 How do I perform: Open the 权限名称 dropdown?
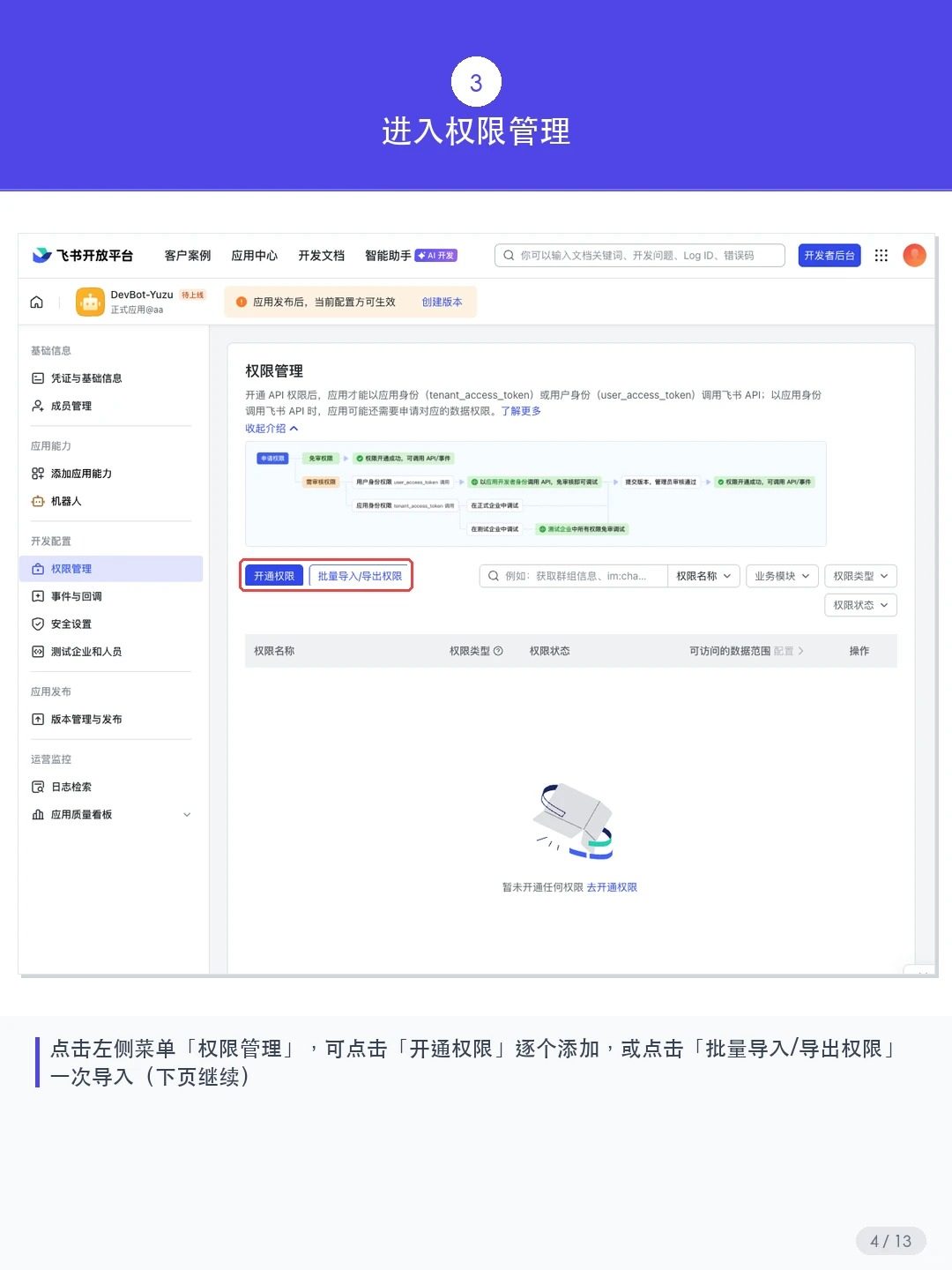(703, 576)
